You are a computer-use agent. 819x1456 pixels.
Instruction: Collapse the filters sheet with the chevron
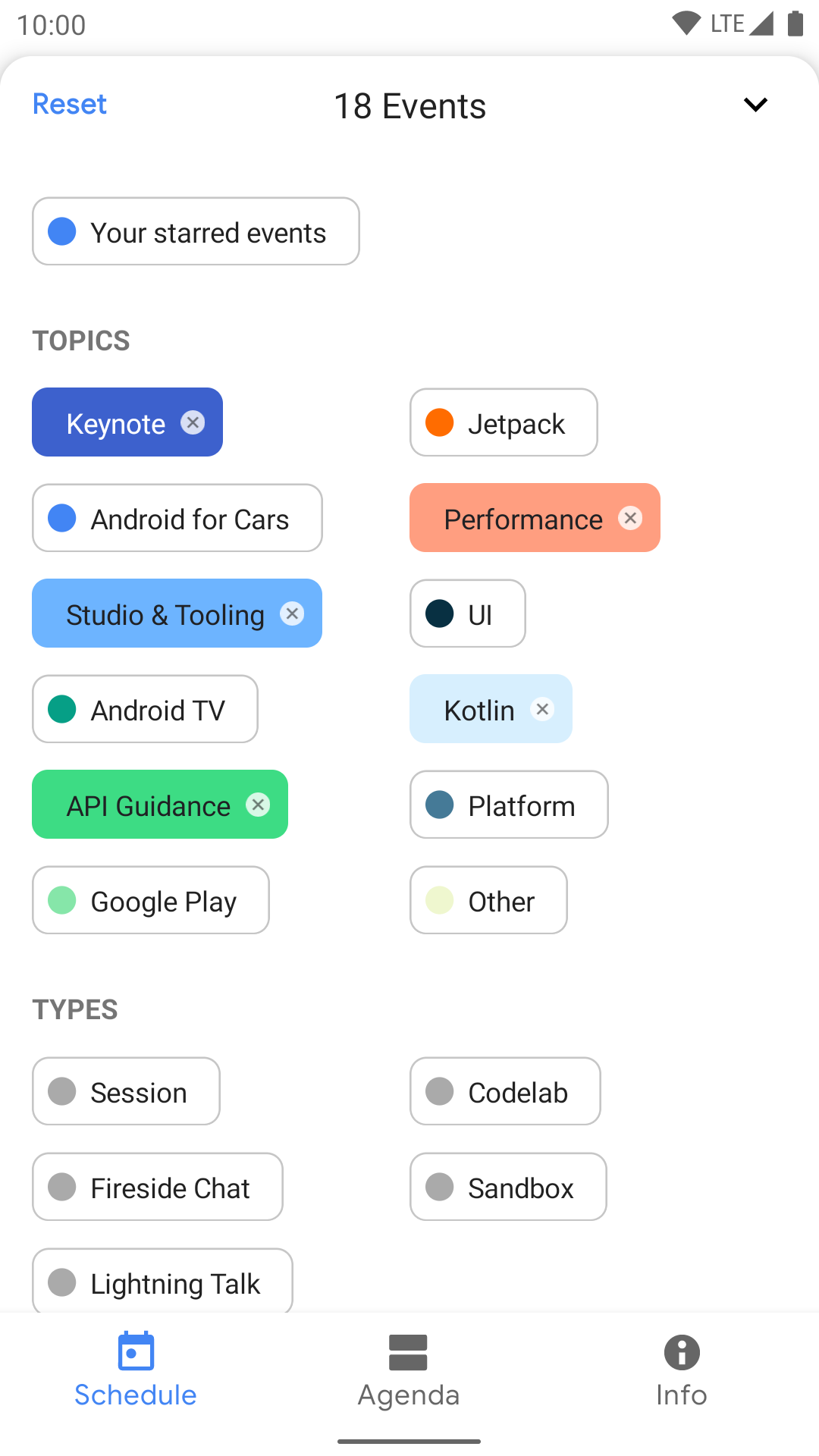click(755, 105)
